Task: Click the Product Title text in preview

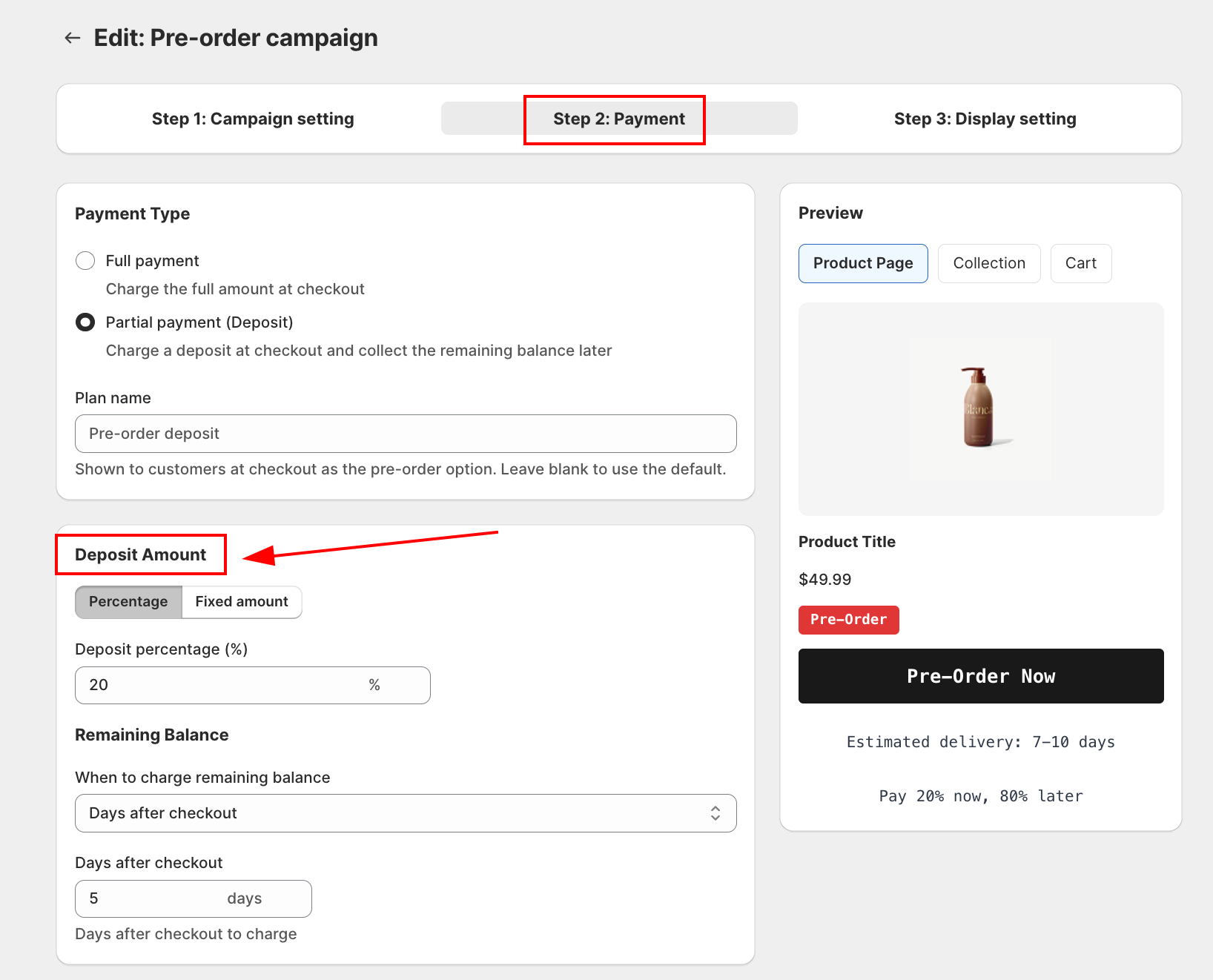Action: pos(847,542)
